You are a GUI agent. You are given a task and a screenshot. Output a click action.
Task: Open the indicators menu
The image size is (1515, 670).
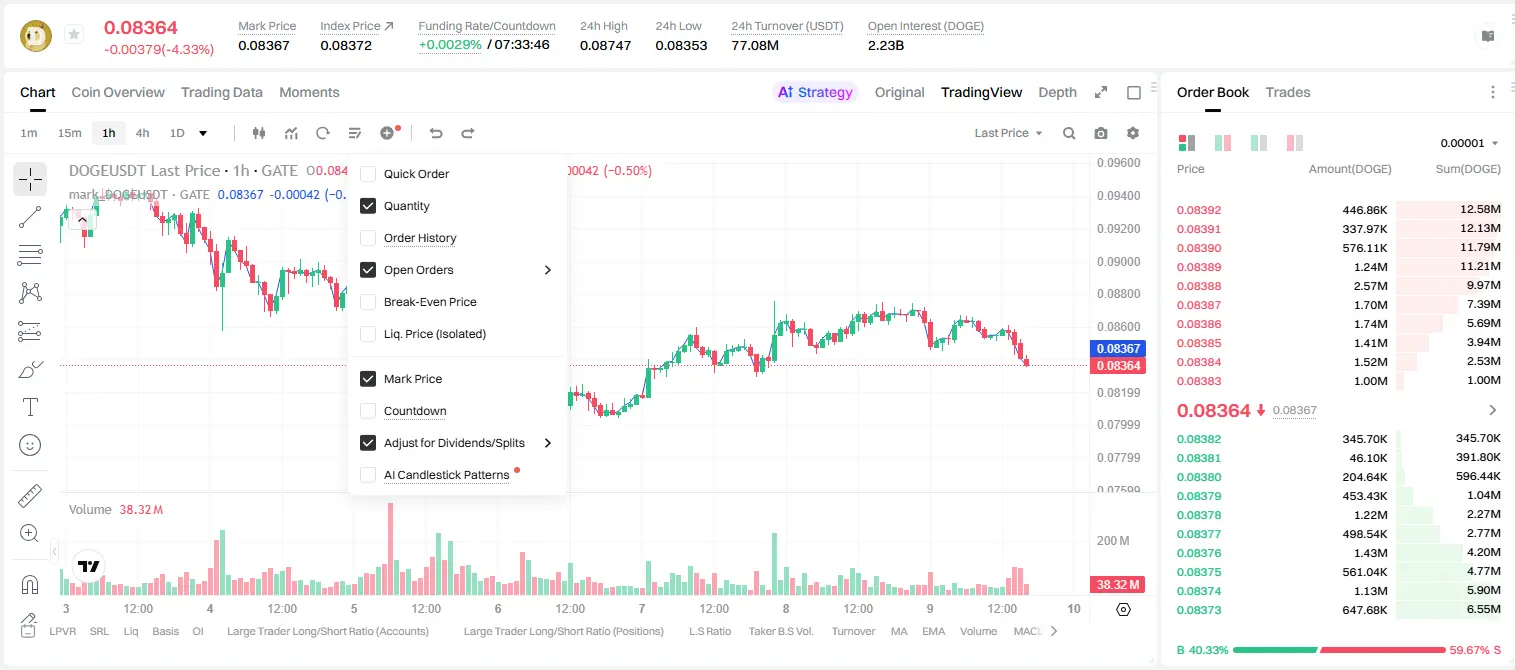coord(291,133)
